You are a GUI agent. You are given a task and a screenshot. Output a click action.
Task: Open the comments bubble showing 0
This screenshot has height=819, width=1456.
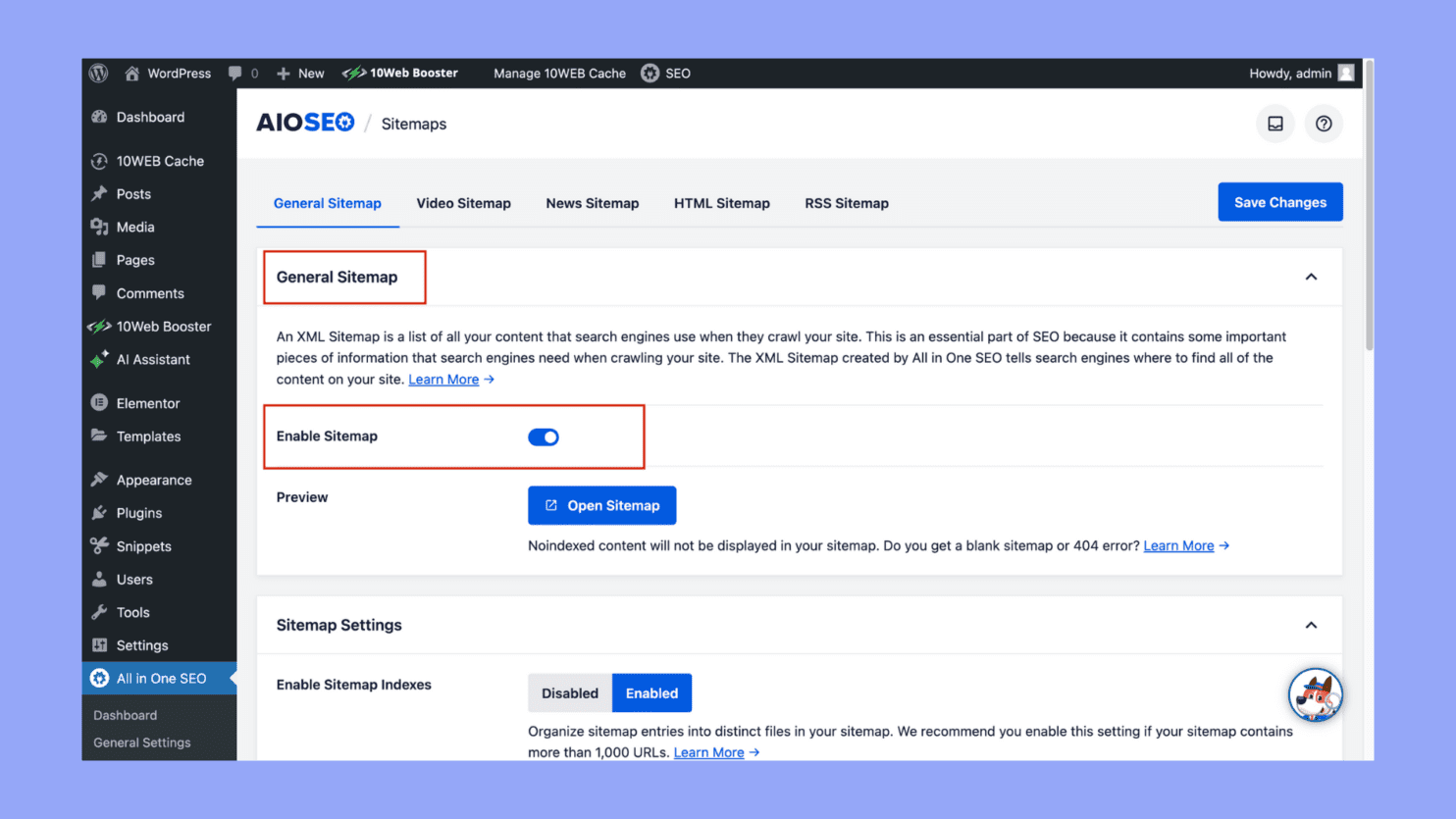click(x=243, y=74)
